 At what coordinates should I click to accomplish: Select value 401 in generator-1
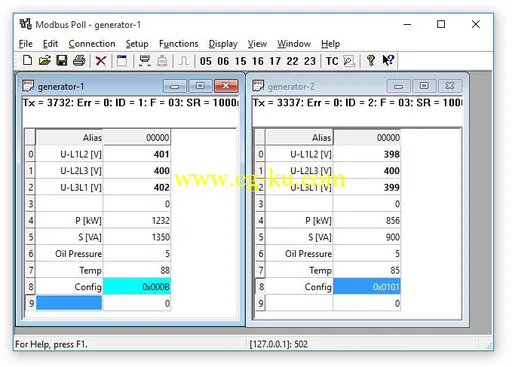(137, 154)
